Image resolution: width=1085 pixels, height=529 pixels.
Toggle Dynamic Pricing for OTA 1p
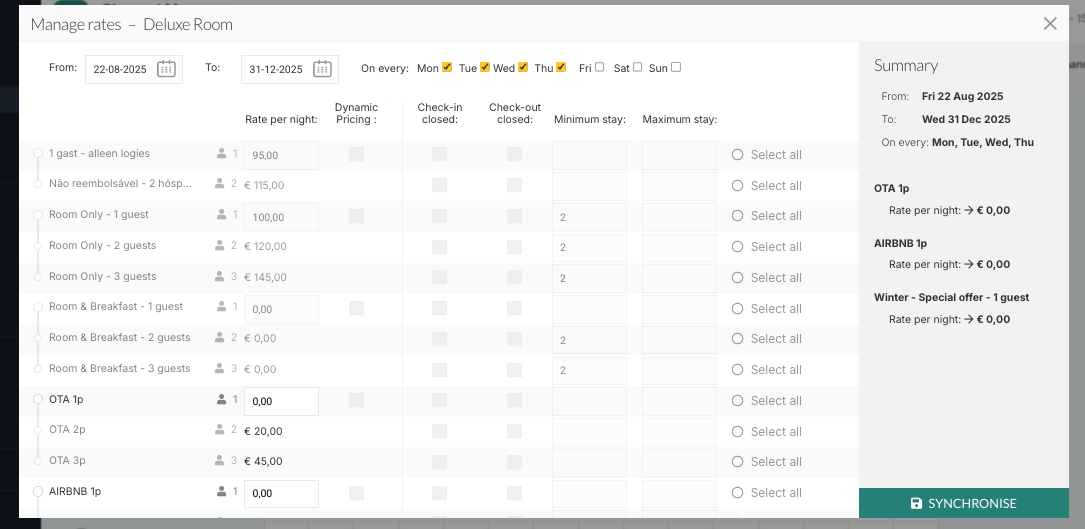coord(356,400)
